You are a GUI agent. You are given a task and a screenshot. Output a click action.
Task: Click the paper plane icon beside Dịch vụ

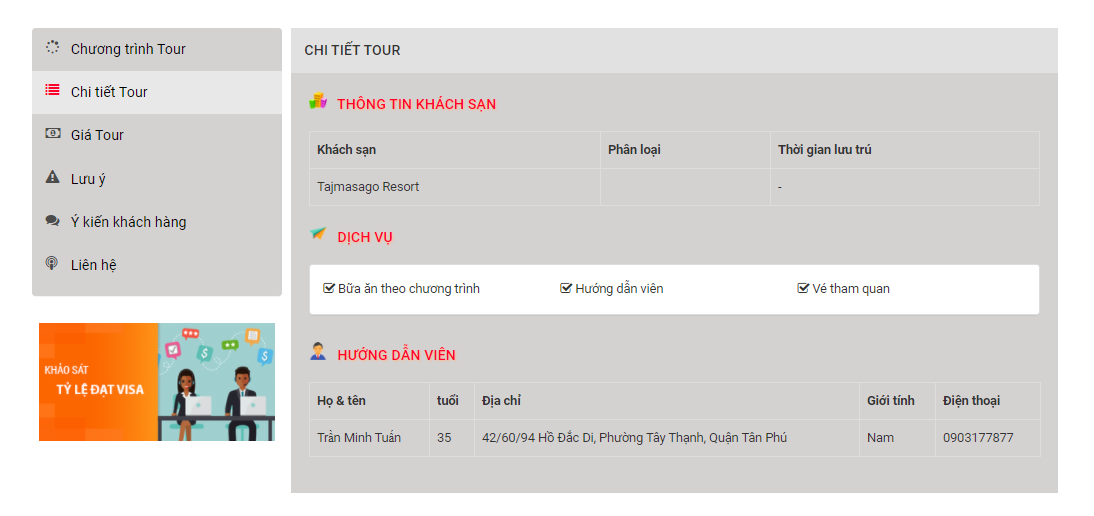[x=318, y=234]
